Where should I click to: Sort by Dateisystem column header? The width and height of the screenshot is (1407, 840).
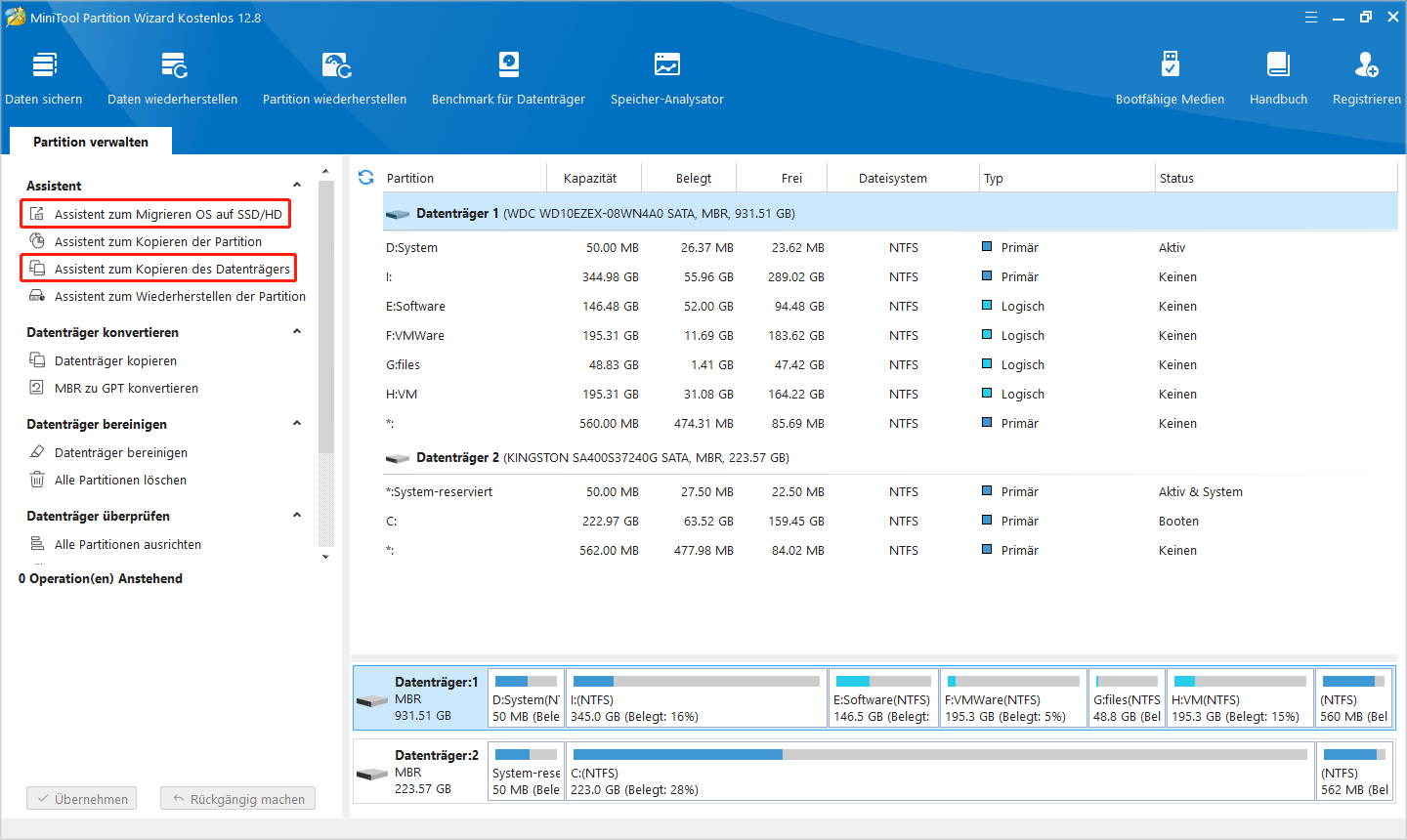point(893,178)
